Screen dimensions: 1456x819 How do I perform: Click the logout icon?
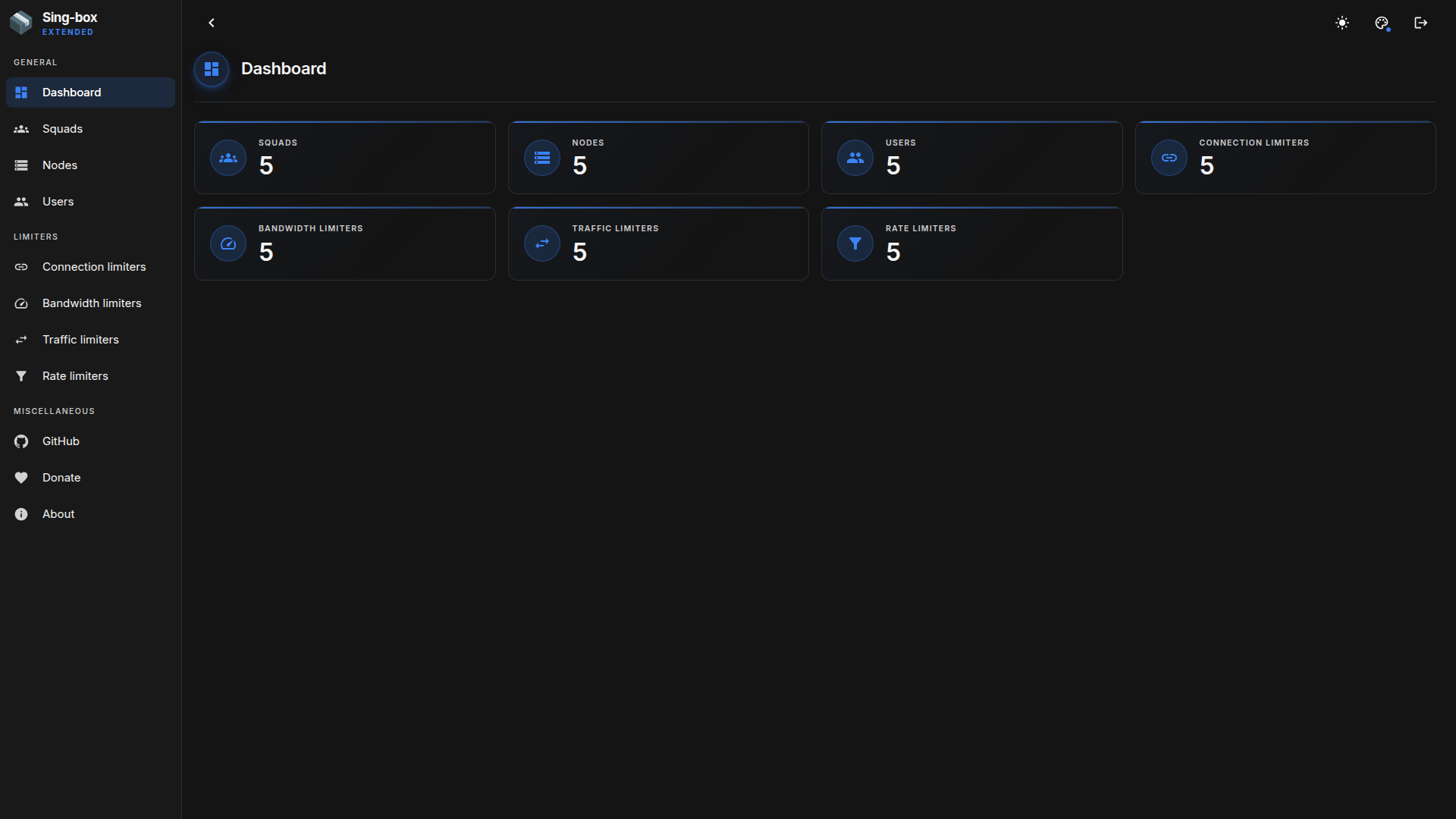tap(1421, 23)
